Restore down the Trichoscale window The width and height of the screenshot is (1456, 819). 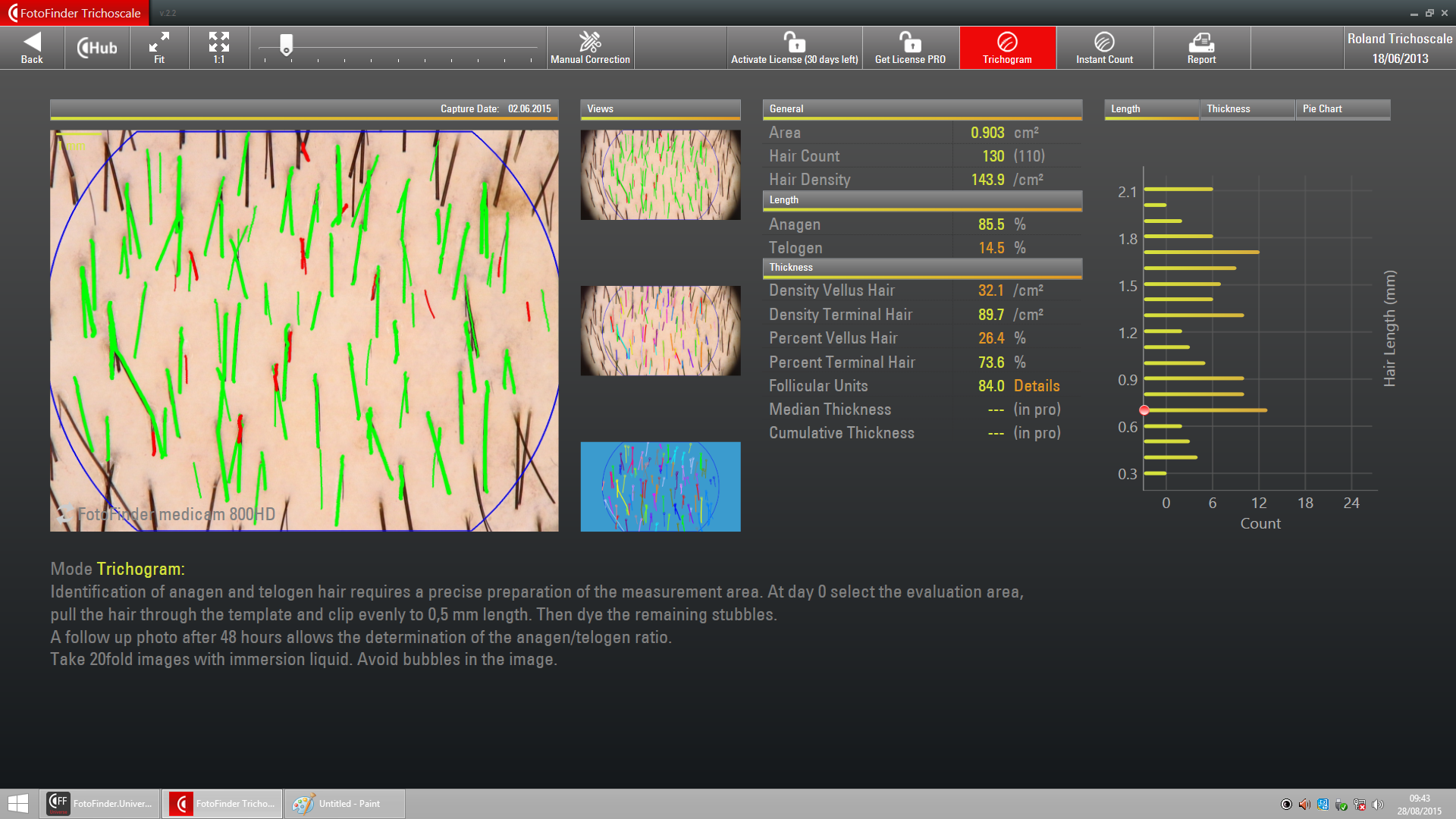click(1429, 13)
